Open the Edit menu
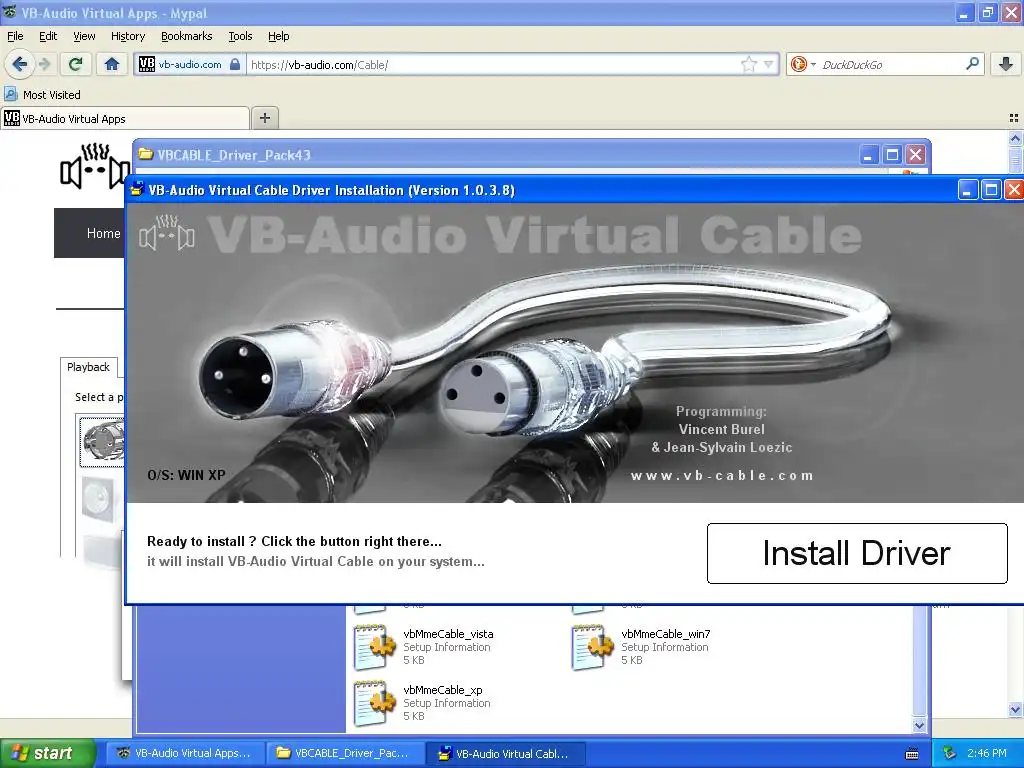Viewport: 1024px width, 768px height. [48, 36]
